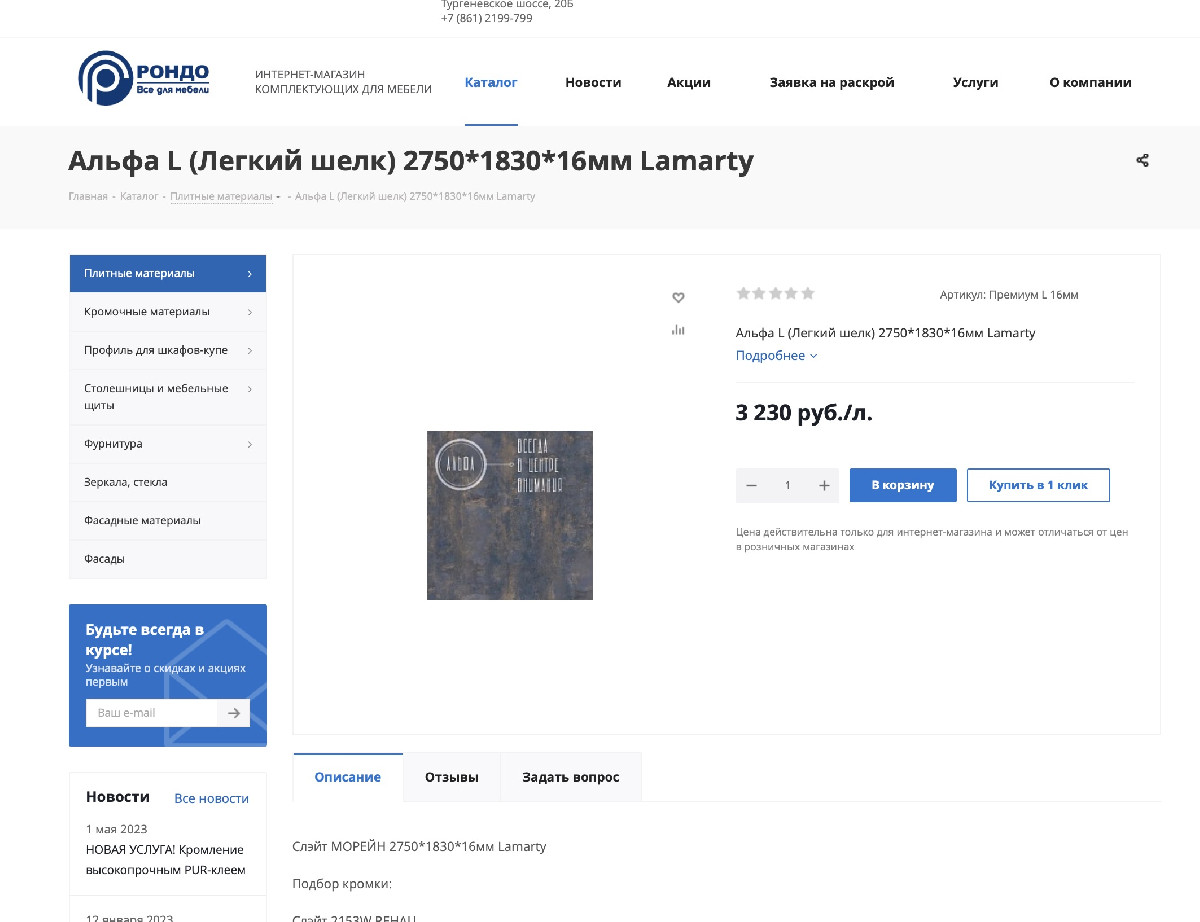
Task: Open the Задать вопрос tab
Action: coord(570,777)
